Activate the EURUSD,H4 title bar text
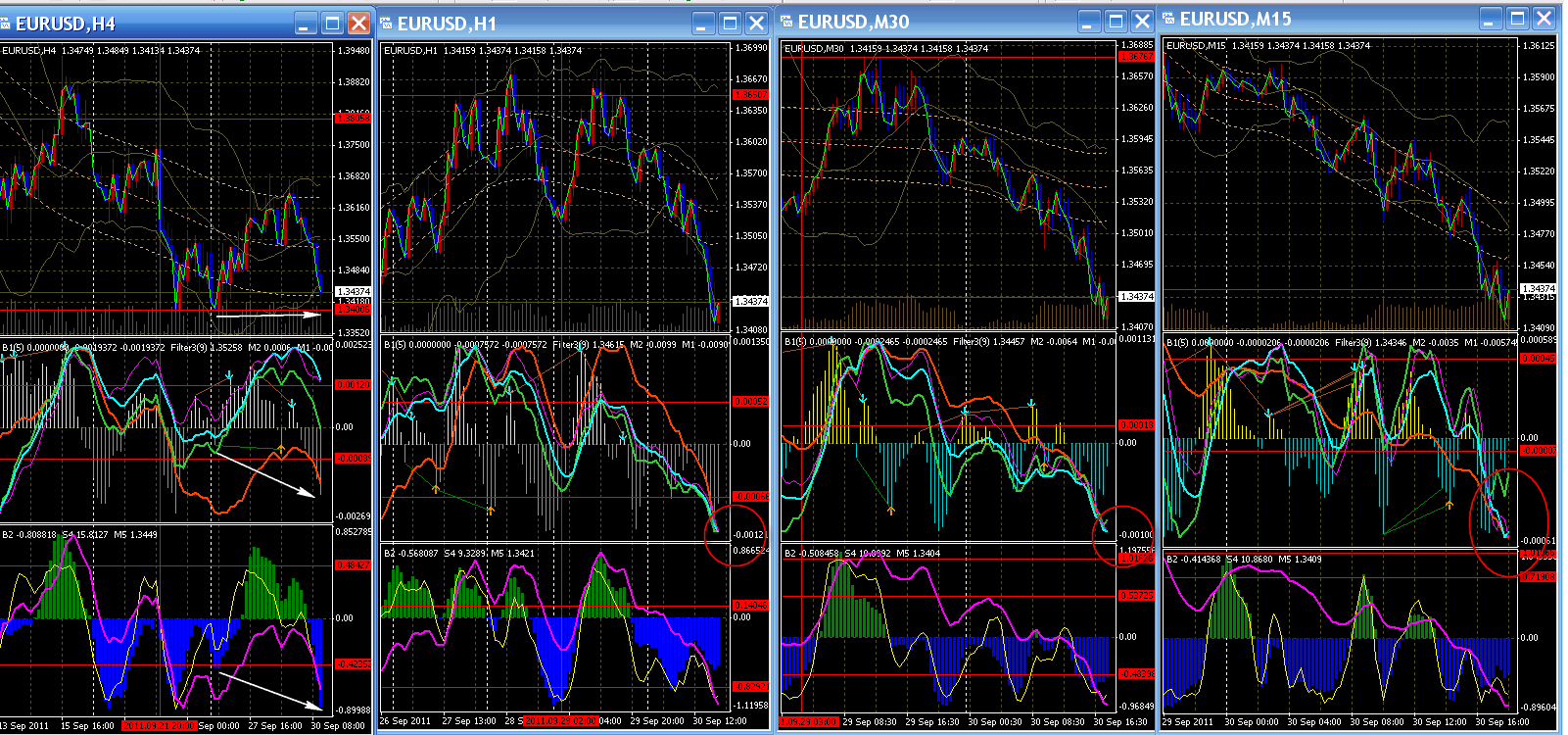The height and width of the screenshot is (735, 1568). 66,24
